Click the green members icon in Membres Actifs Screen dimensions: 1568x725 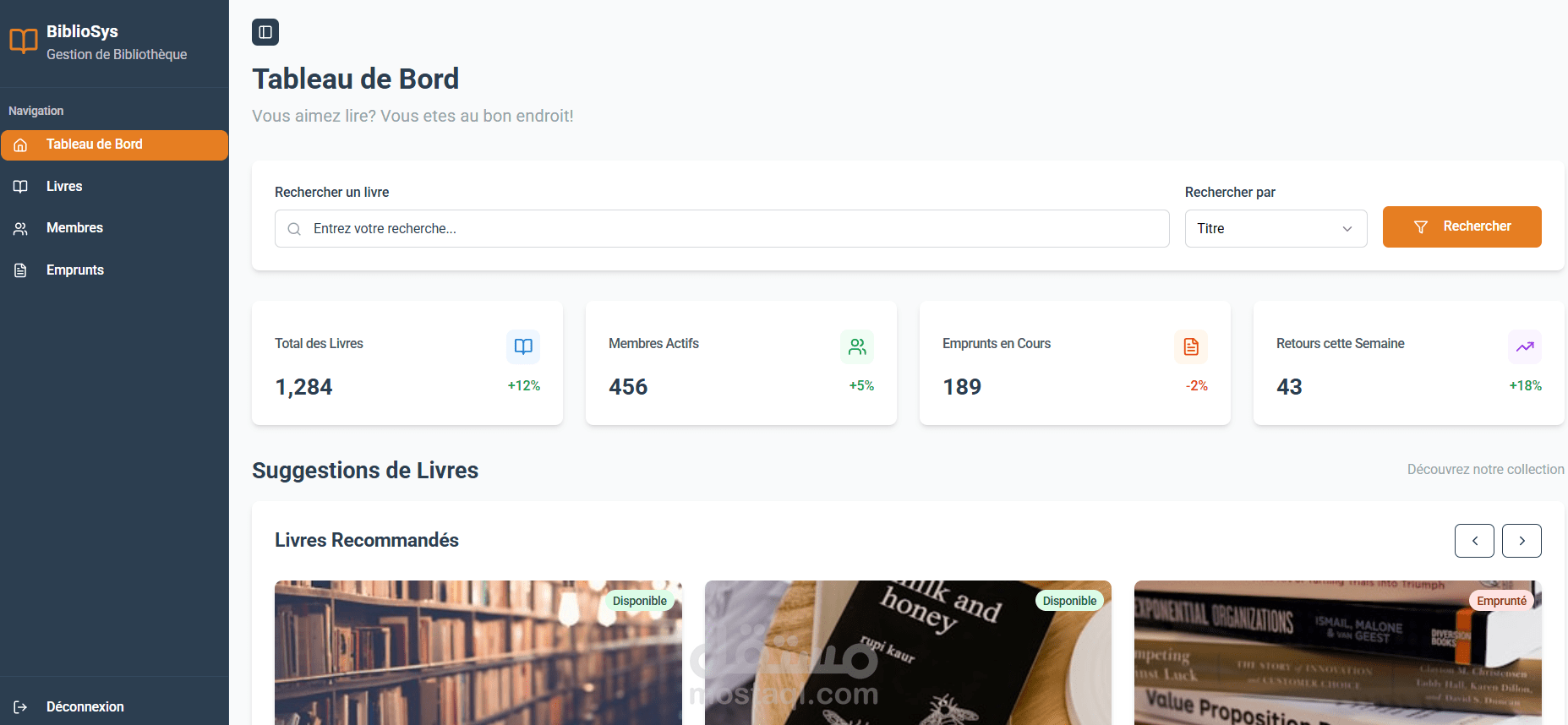point(857,346)
